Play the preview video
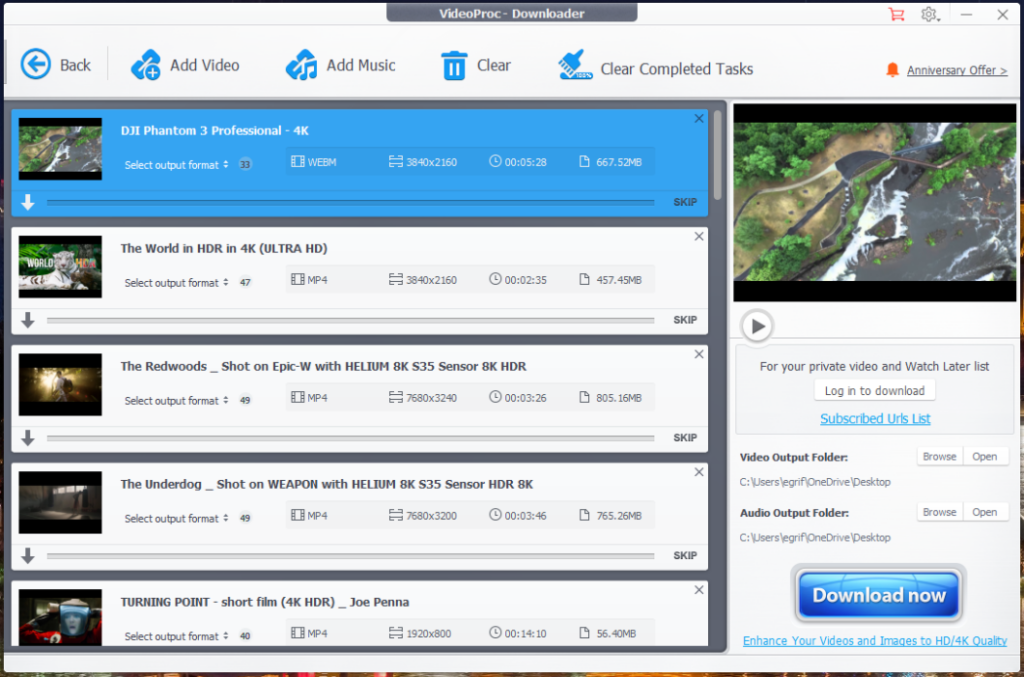This screenshot has width=1024, height=677. tap(757, 325)
